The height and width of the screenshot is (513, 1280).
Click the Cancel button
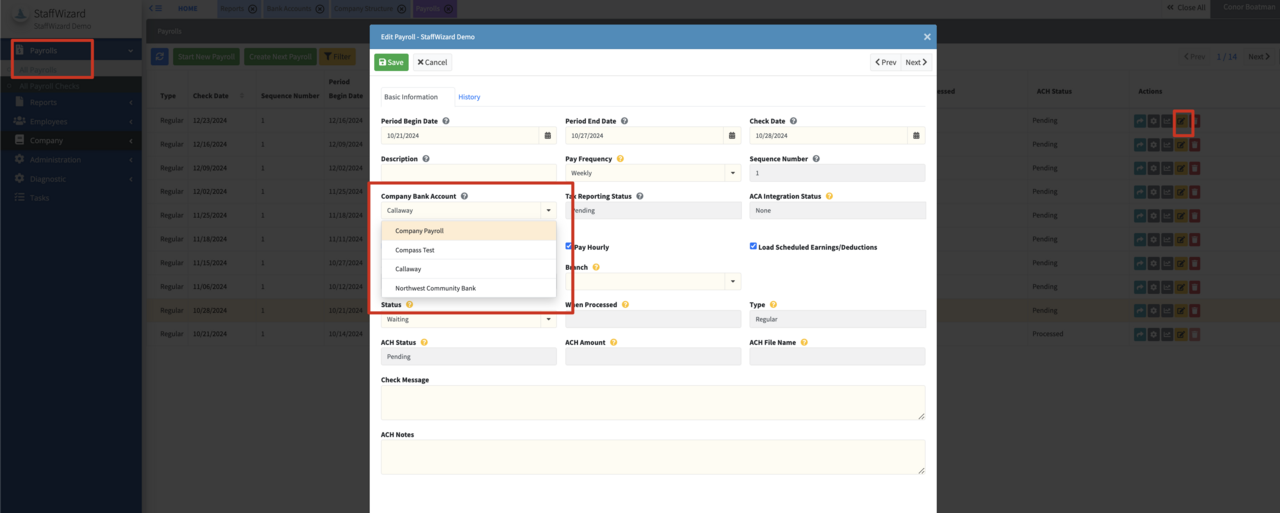tap(432, 62)
